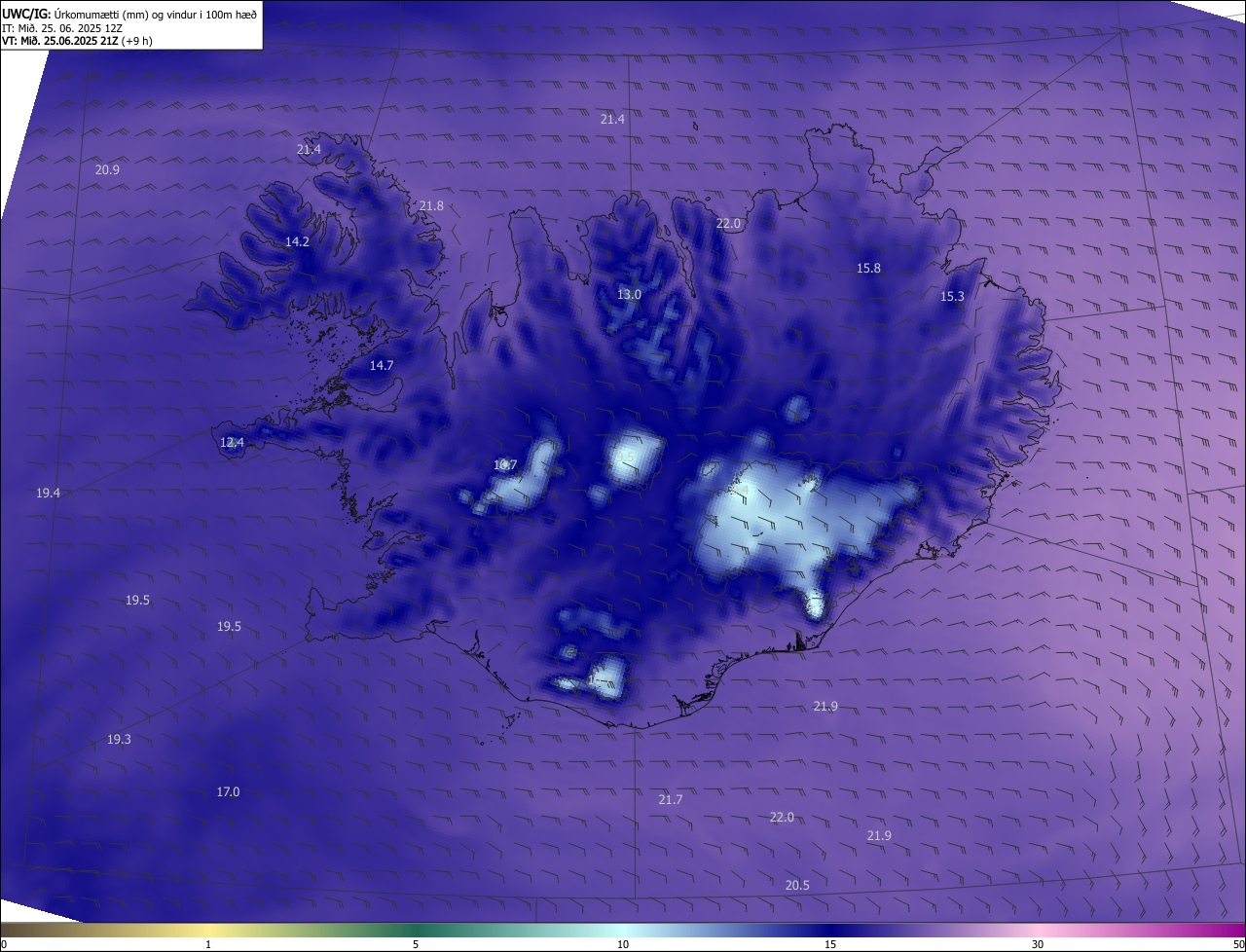1246x952 pixels.
Task: Click the '50' tick on colour scale
Action: (1238, 944)
